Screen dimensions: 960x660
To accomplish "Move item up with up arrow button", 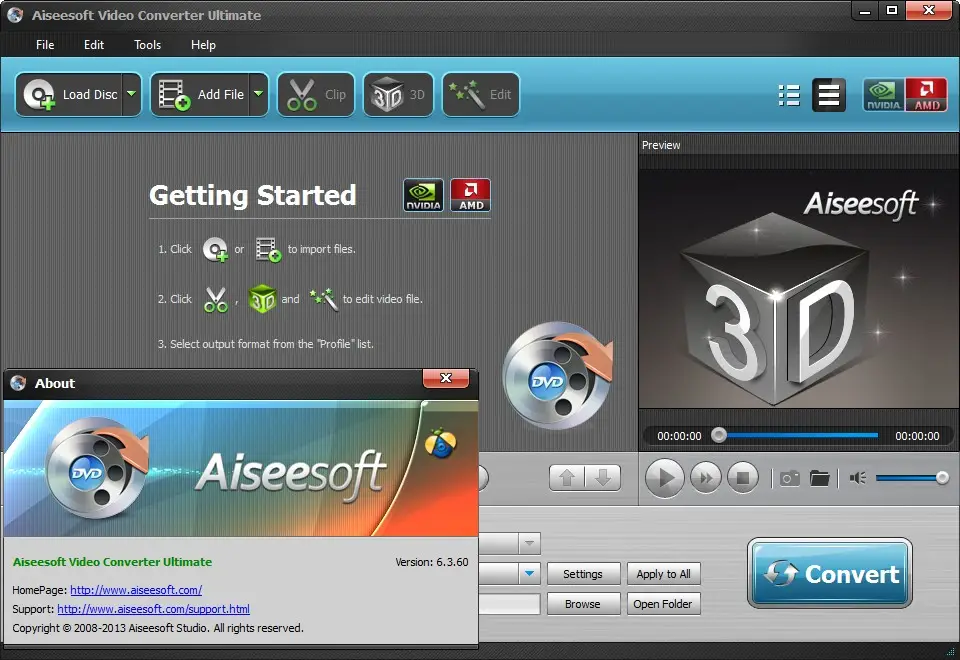I will pos(567,478).
